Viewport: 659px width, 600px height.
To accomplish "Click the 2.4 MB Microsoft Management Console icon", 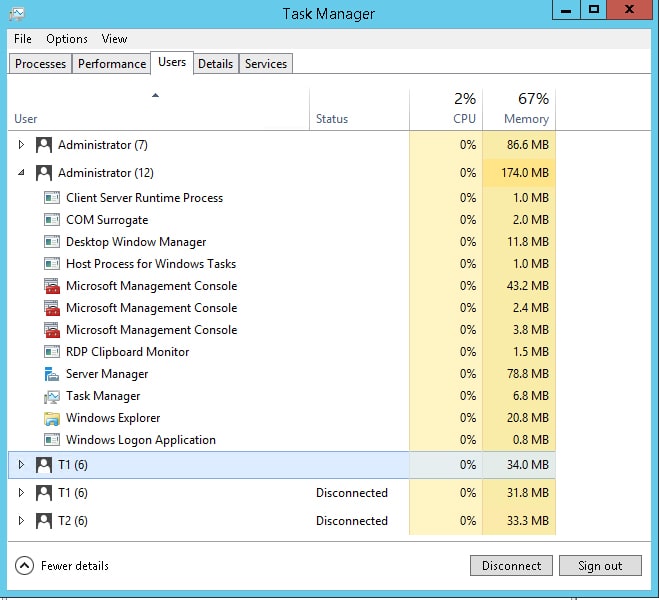I will click(52, 308).
